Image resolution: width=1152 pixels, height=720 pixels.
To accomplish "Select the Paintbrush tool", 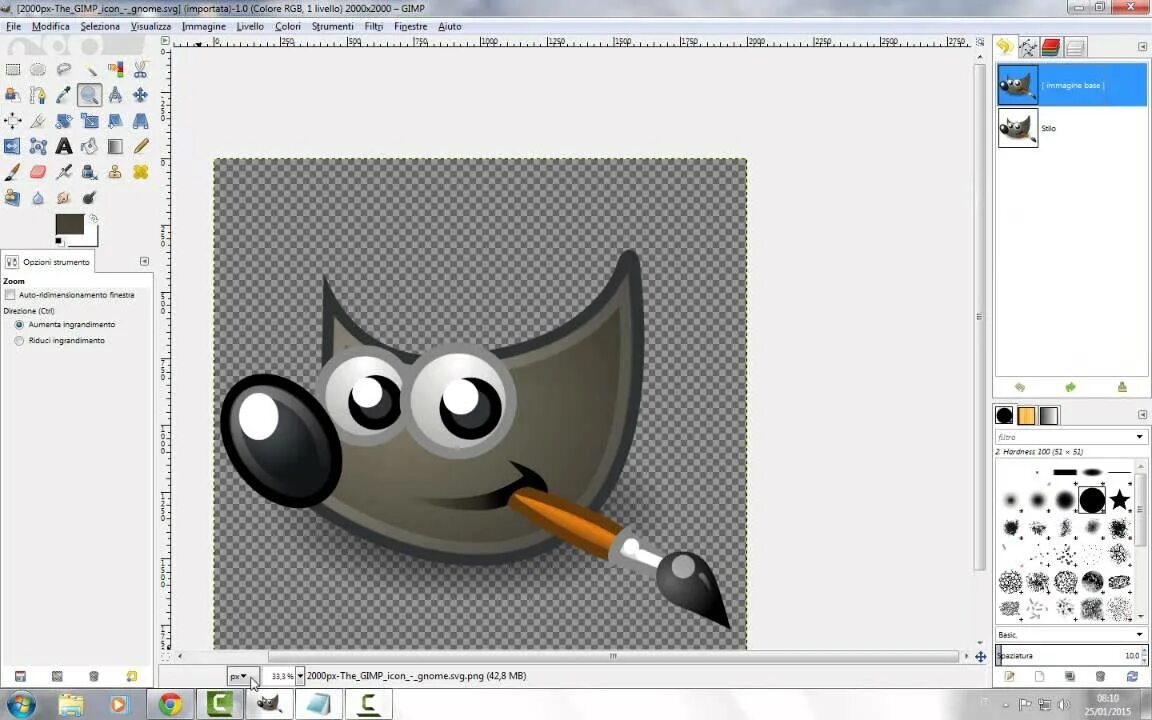I will tap(12, 172).
